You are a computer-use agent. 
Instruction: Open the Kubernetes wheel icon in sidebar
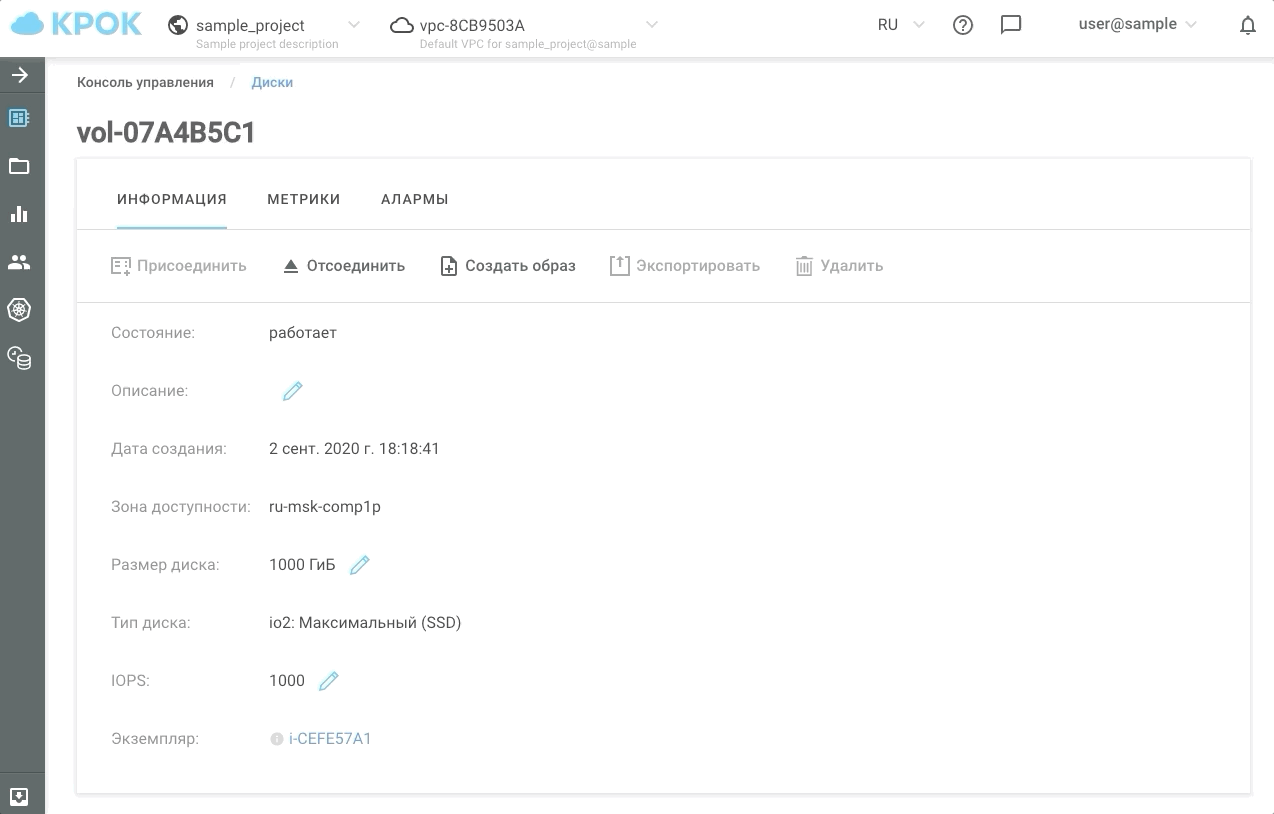click(x=19, y=310)
